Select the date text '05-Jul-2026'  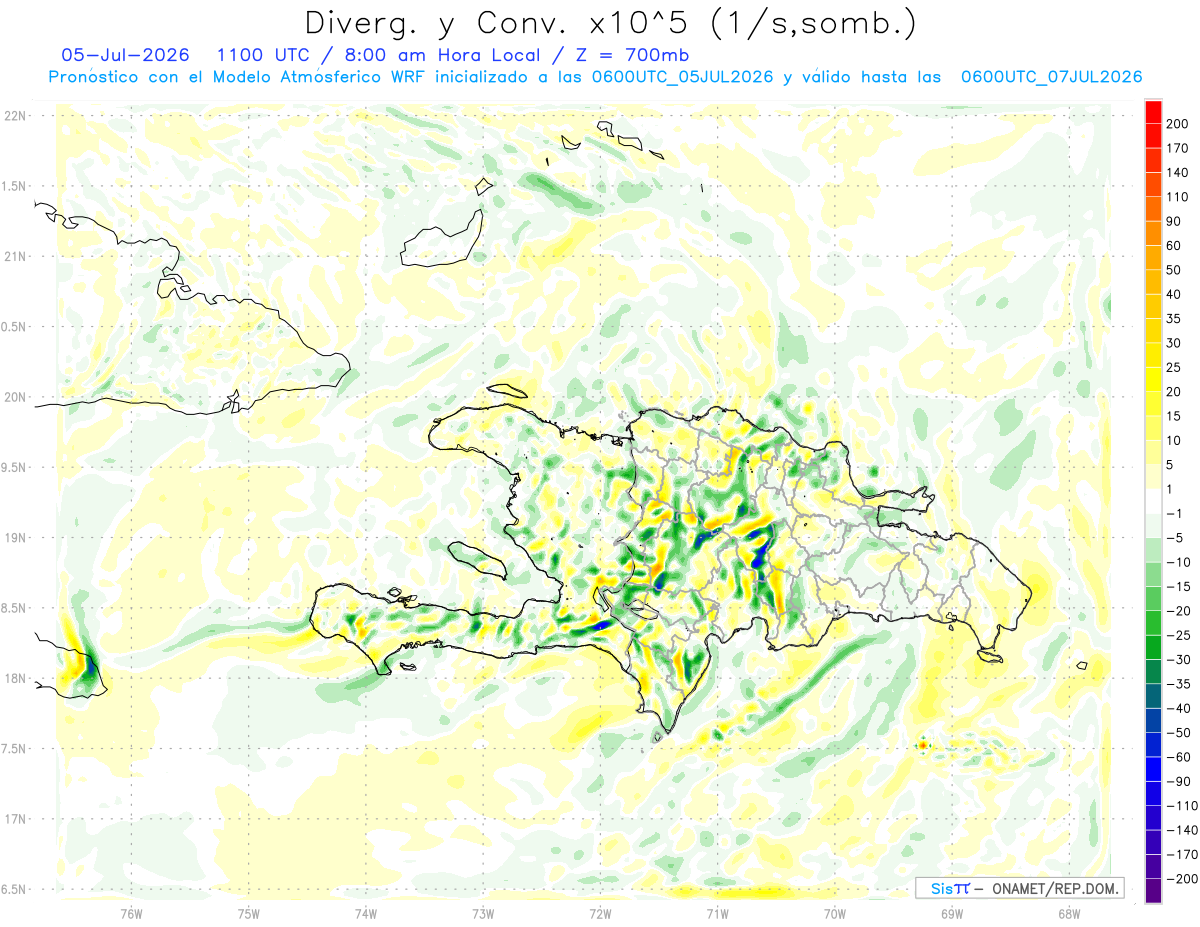(125, 55)
